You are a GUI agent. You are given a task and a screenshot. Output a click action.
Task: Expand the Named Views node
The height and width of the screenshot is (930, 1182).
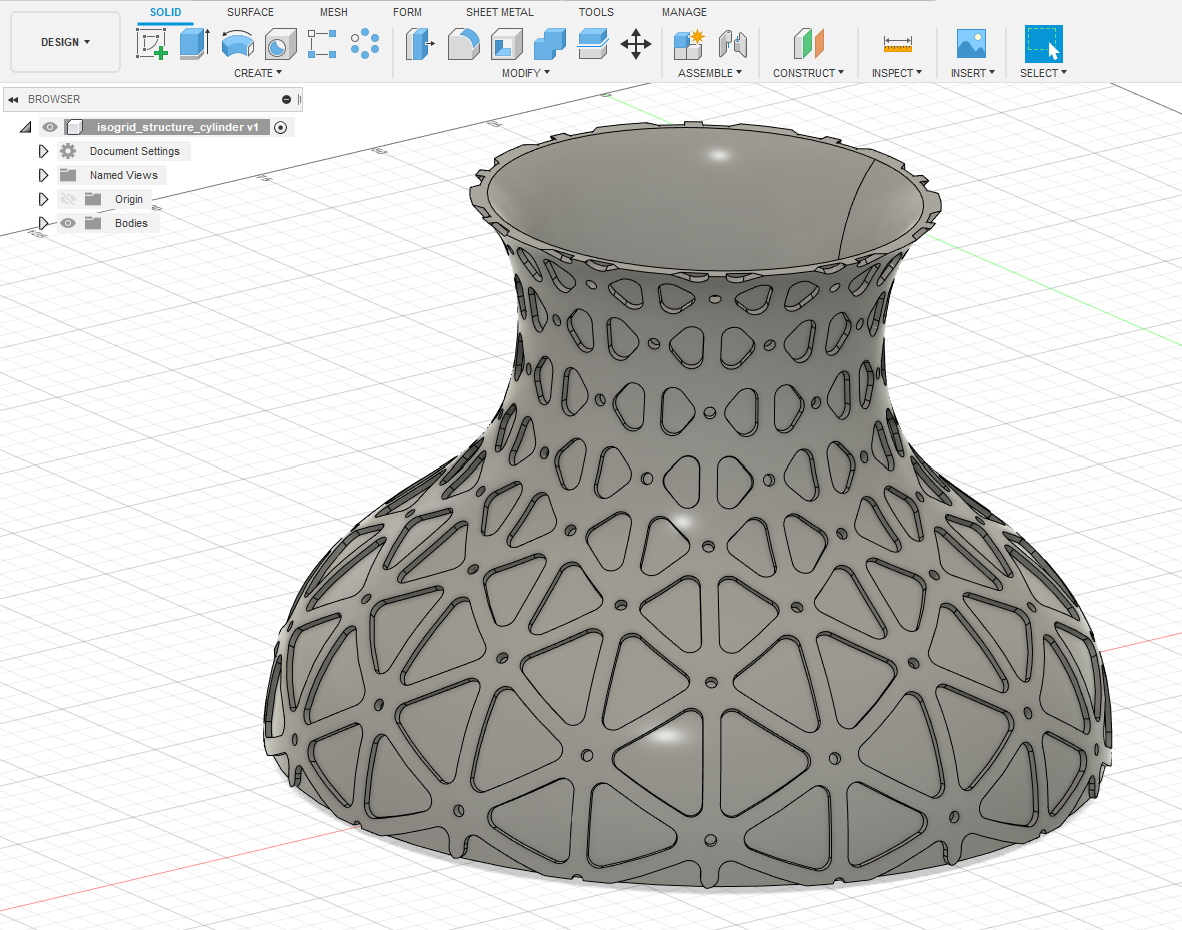click(43, 175)
